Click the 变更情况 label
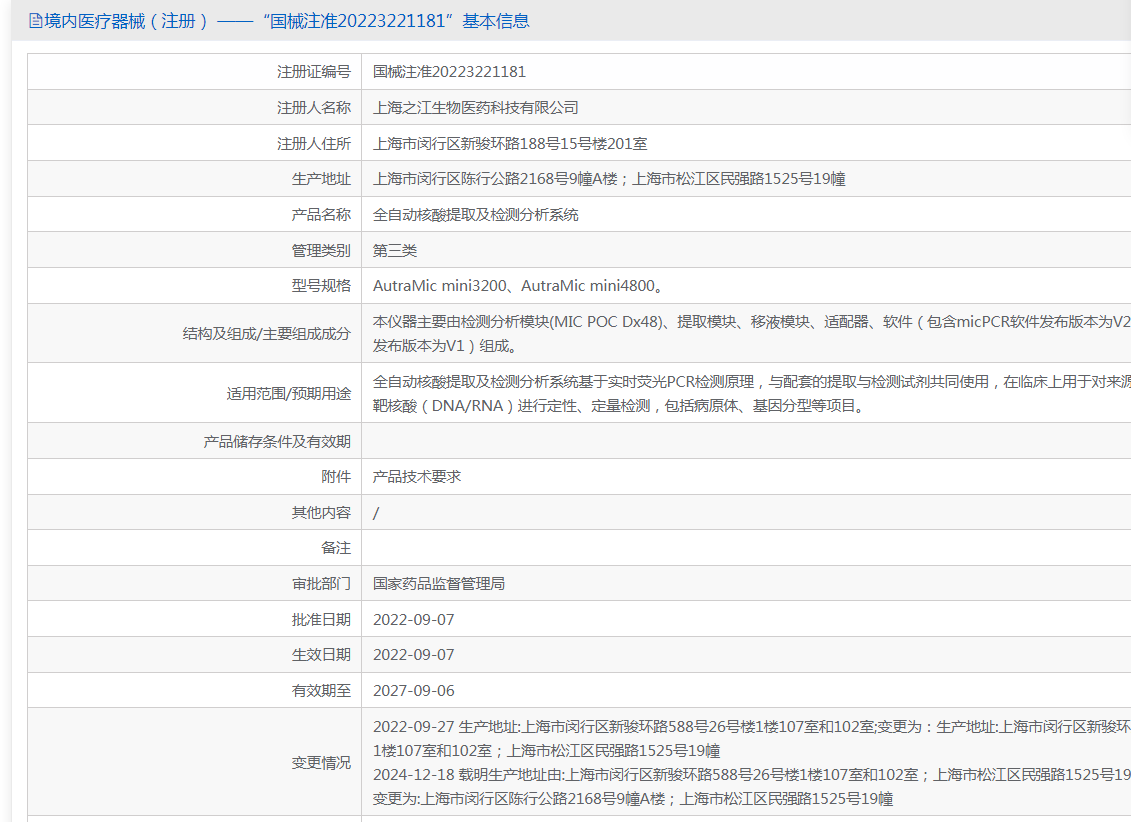The height and width of the screenshot is (822, 1131). 321,763
